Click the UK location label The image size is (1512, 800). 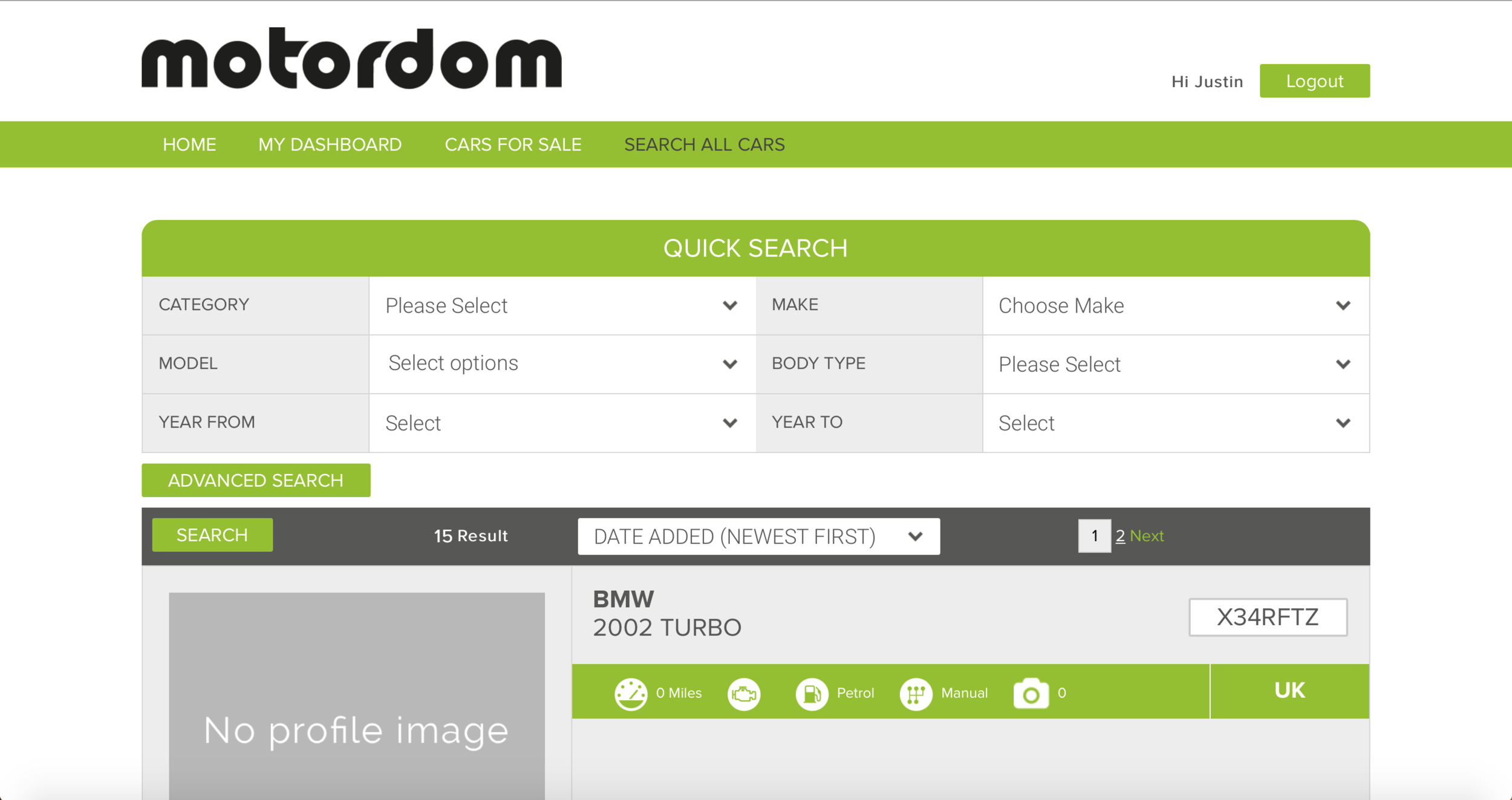1289,691
